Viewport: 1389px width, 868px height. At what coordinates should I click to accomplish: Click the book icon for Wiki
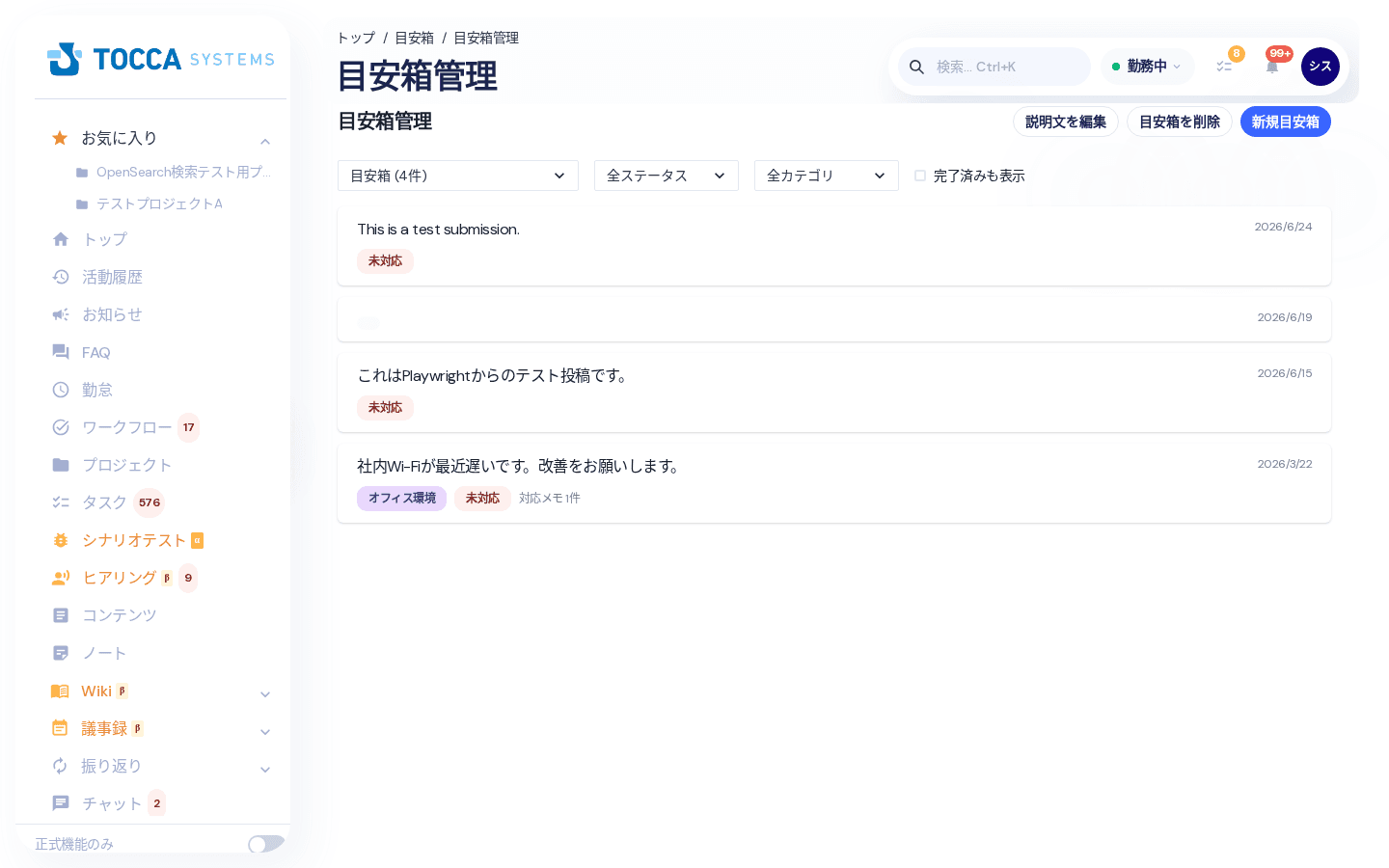coord(60,691)
